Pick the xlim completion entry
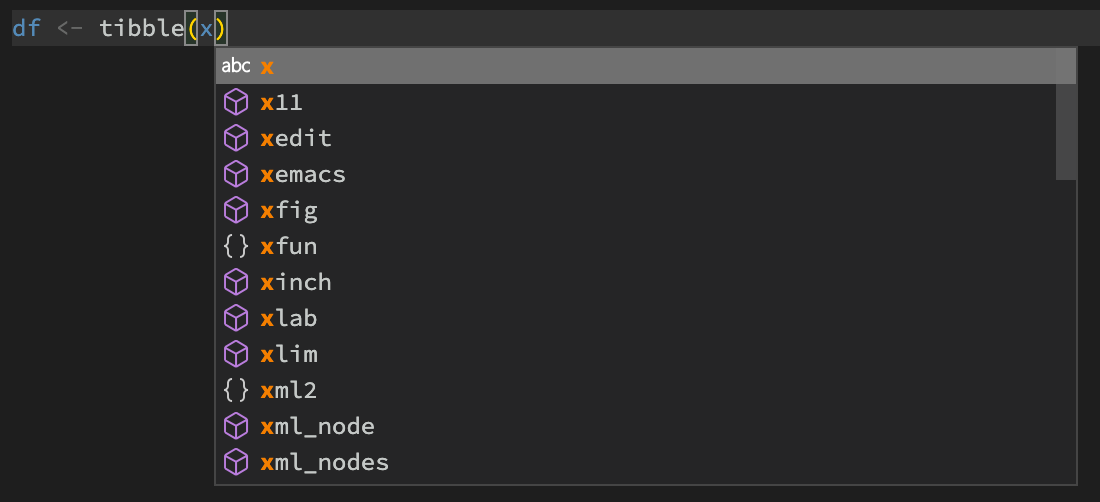 tap(289, 354)
